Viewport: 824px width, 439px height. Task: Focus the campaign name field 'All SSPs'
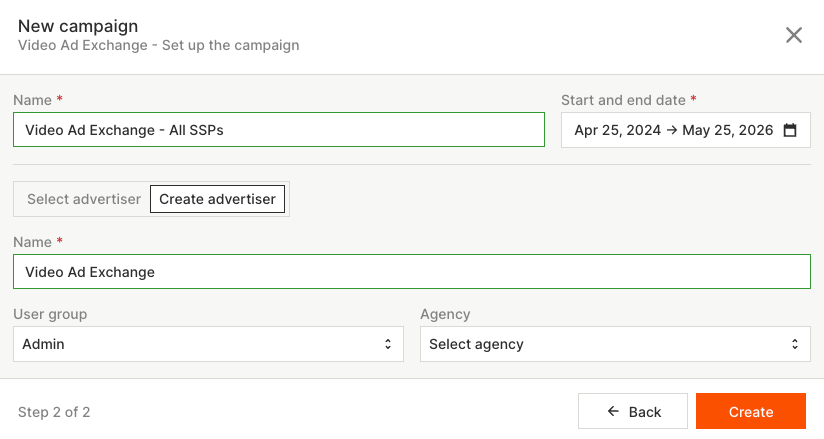coord(279,130)
